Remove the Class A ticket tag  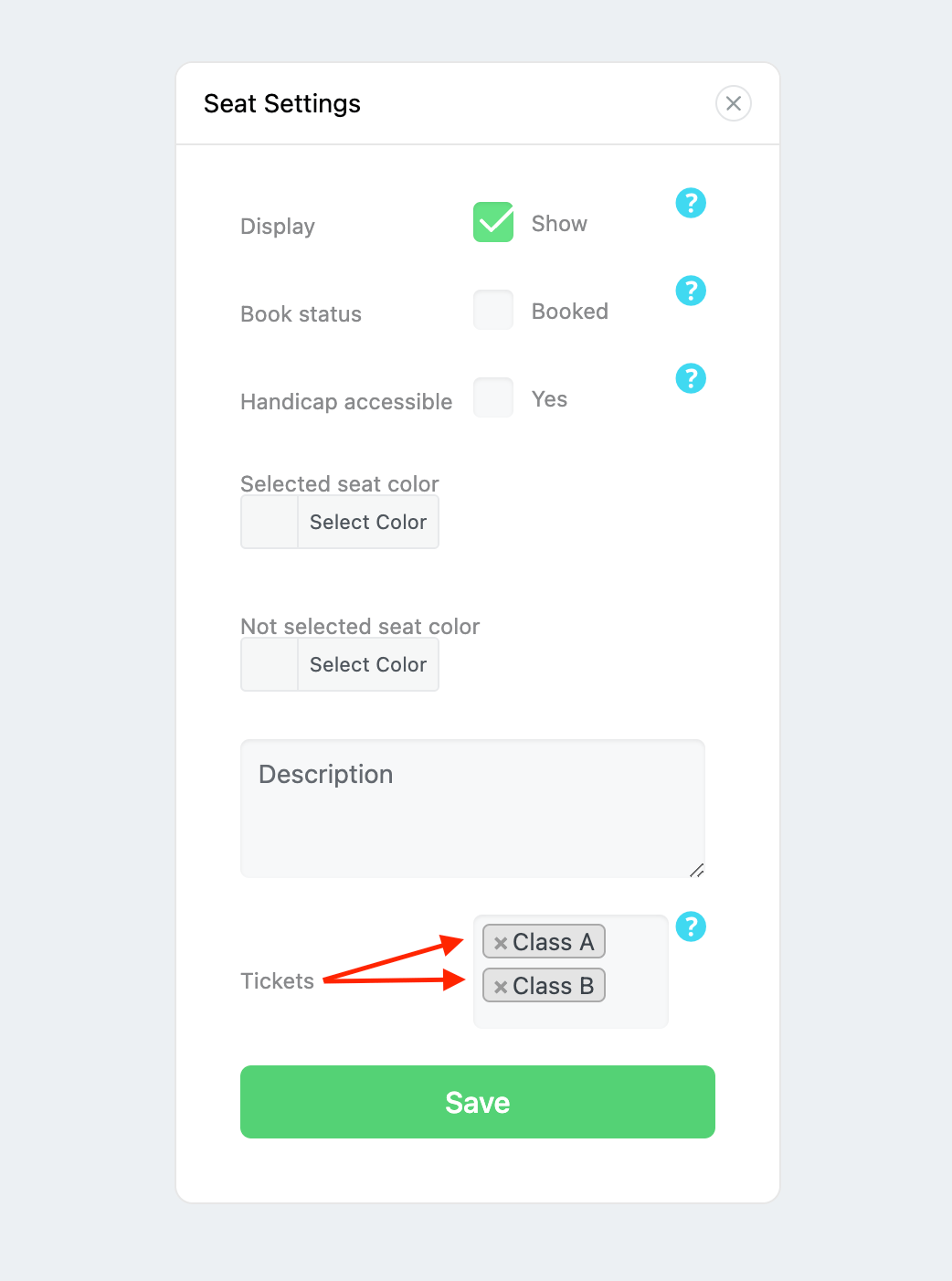(x=501, y=943)
